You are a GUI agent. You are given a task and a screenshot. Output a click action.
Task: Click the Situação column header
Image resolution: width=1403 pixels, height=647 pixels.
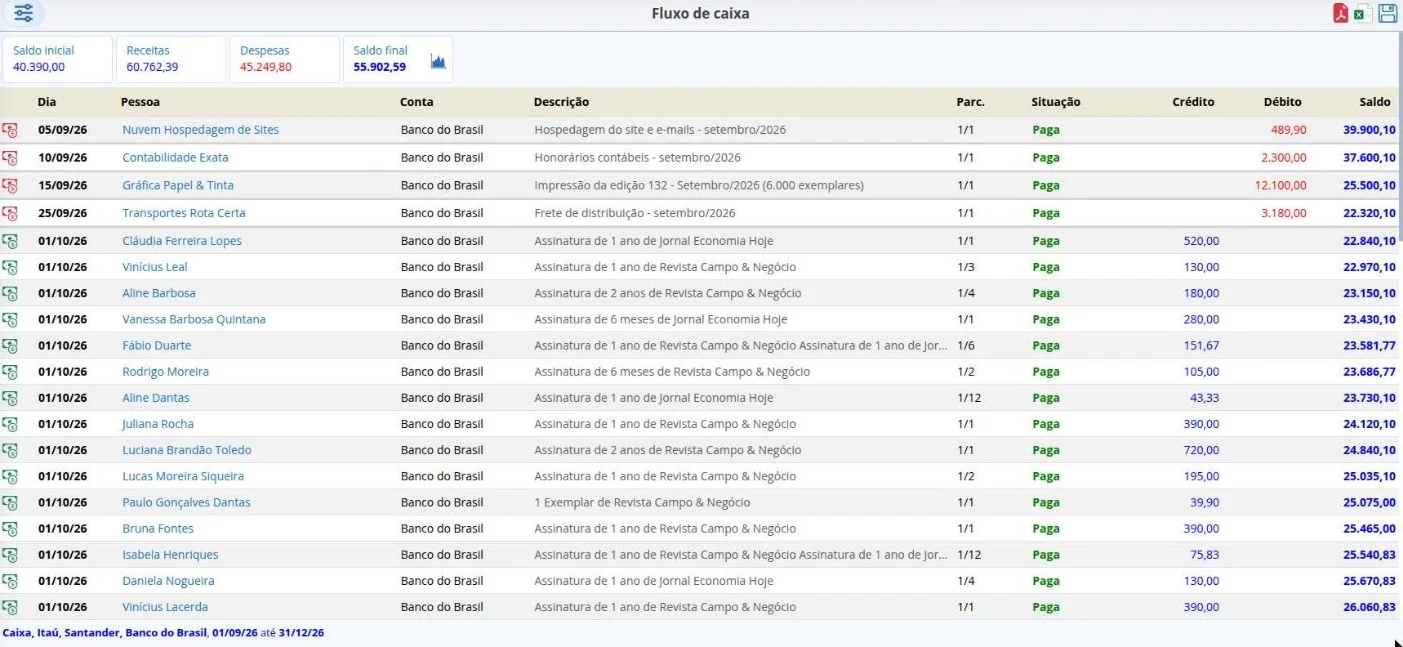1056,102
